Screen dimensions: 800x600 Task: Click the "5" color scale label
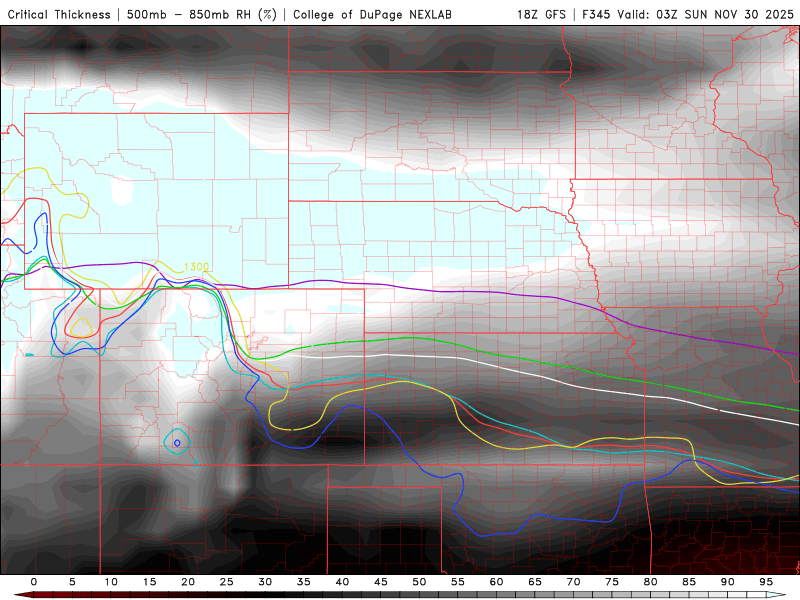(x=72, y=582)
